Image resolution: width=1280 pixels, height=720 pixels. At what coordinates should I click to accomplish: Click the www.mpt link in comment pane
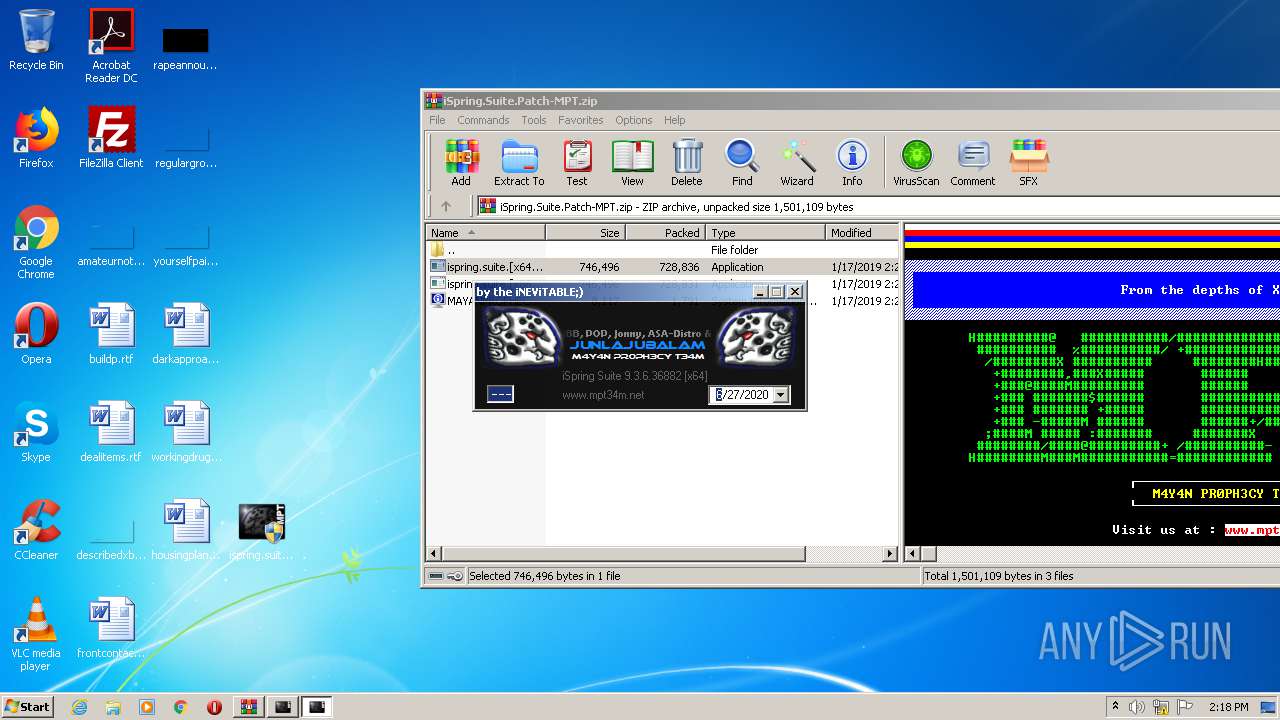tap(1252, 530)
